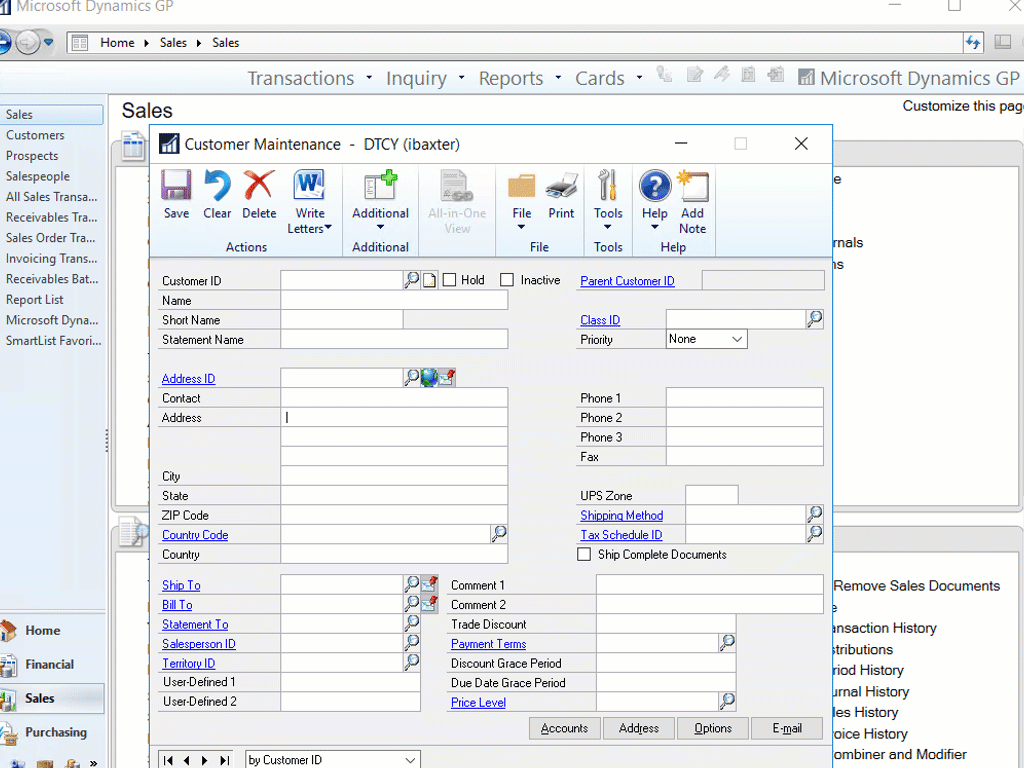1024x768 pixels.
Task: Open Class ID lookup magnifier
Action: click(x=814, y=319)
